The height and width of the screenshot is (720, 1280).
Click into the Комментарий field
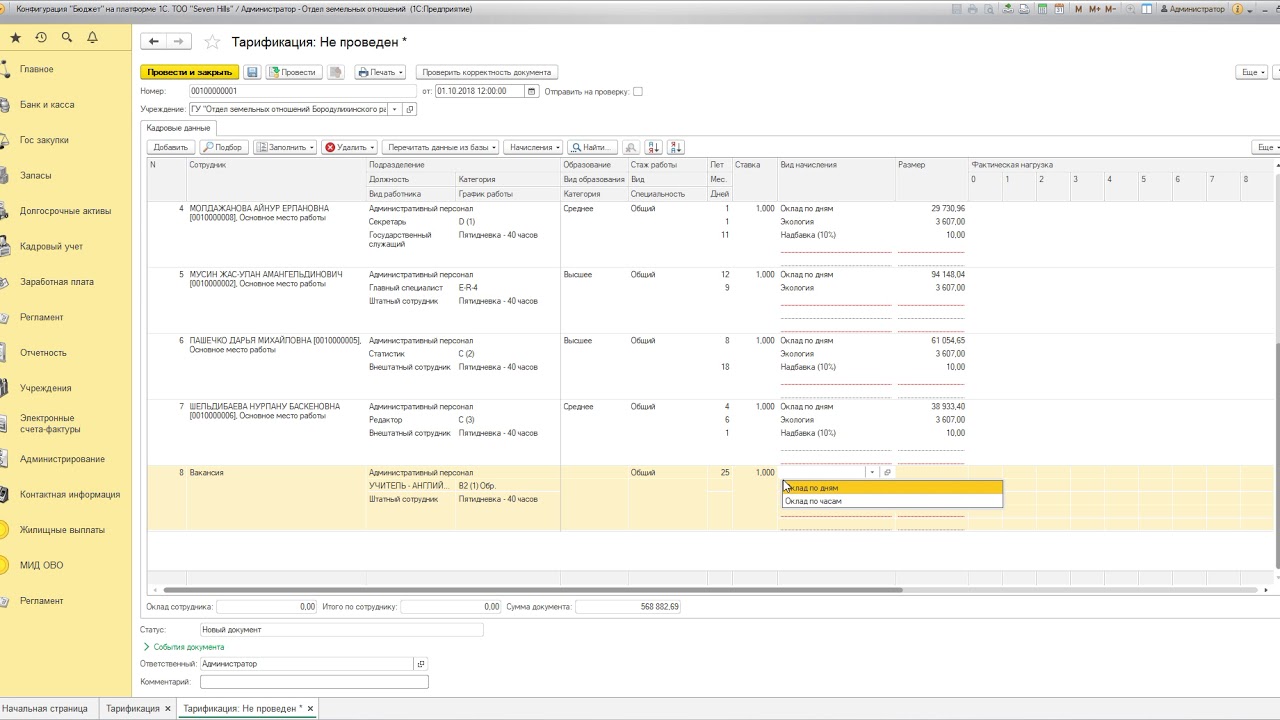tap(314, 682)
